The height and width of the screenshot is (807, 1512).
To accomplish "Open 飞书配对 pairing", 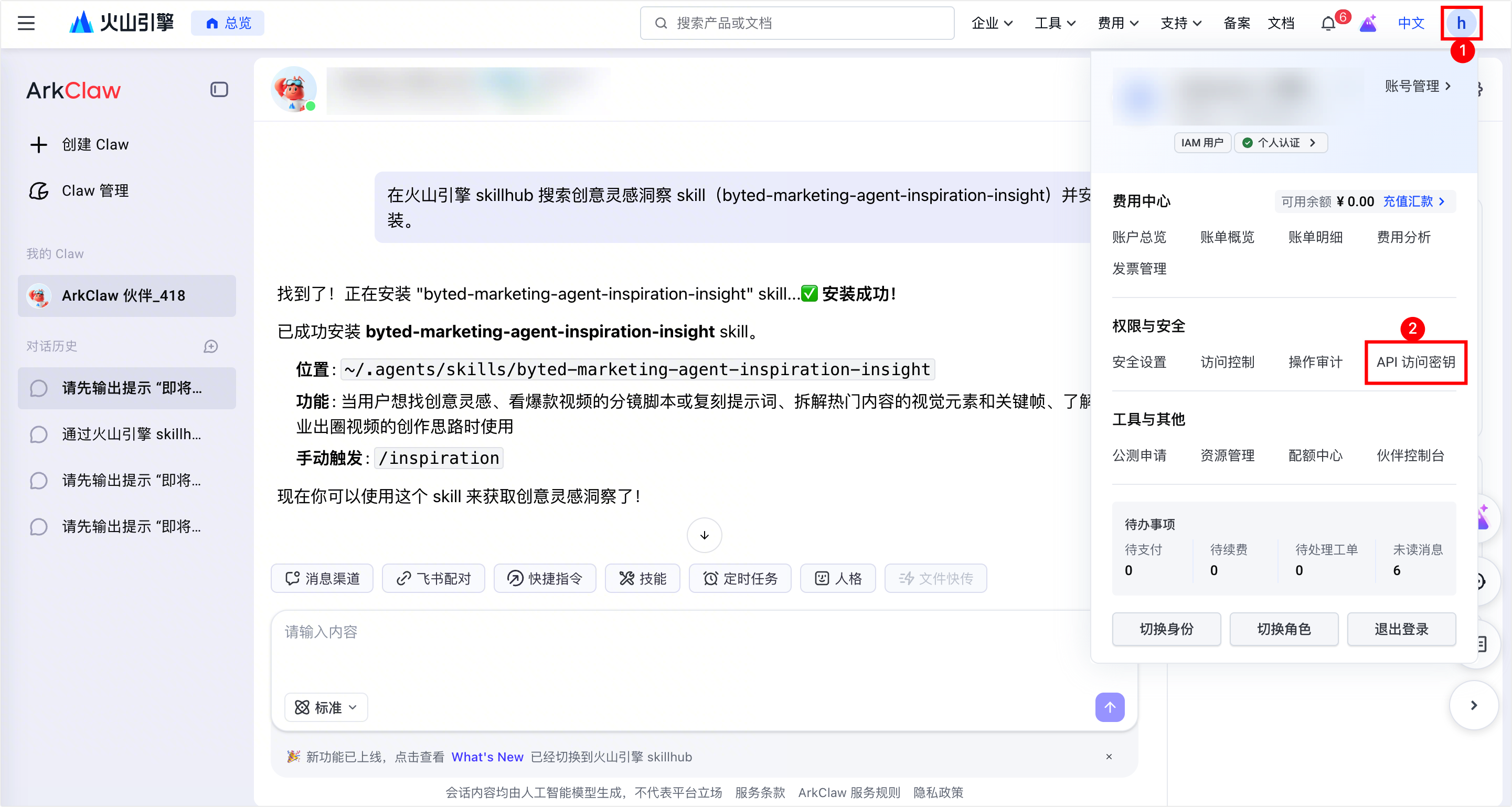I will [433, 579].
